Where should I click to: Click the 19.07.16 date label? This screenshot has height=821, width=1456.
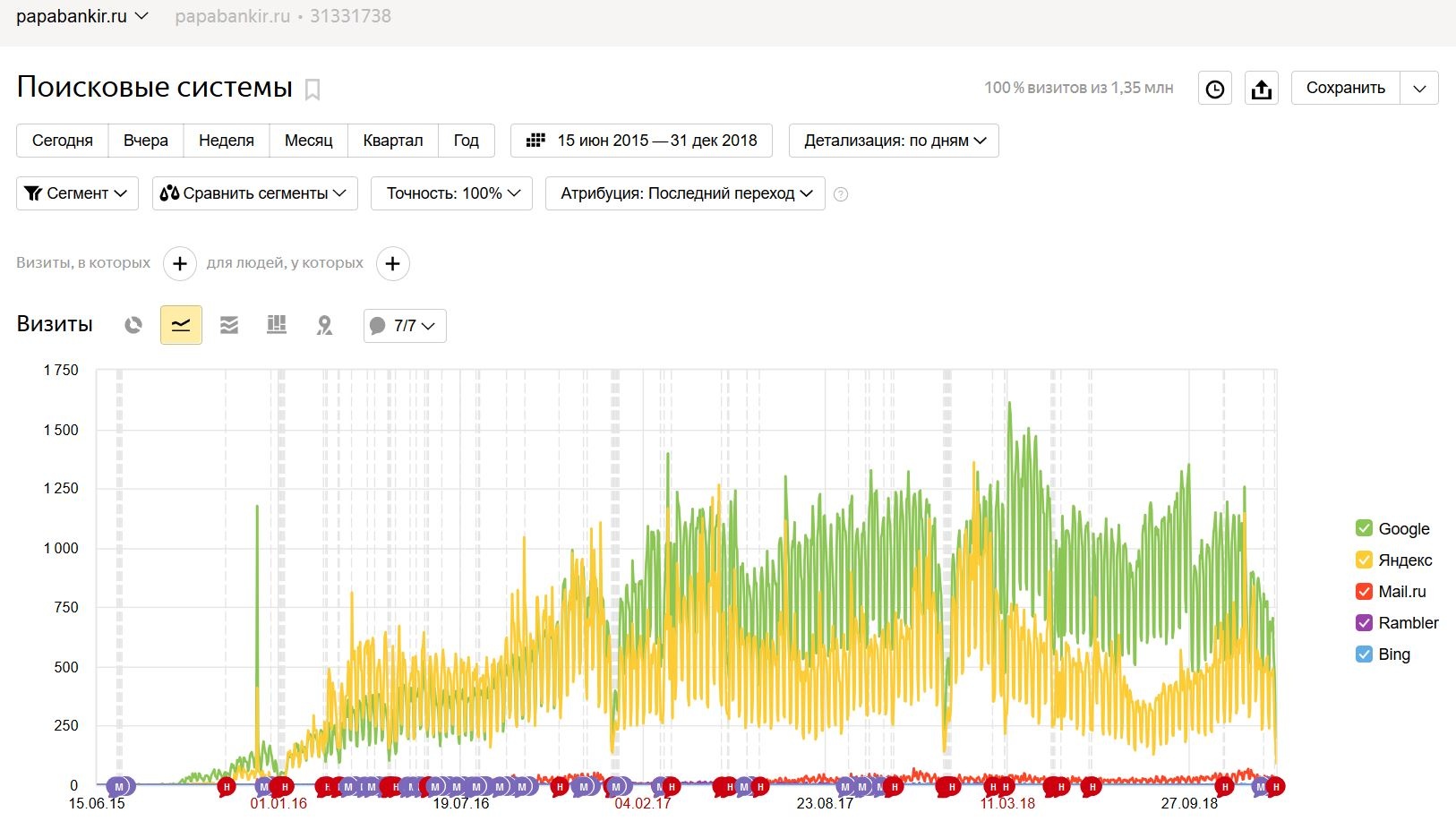[461, 804]
